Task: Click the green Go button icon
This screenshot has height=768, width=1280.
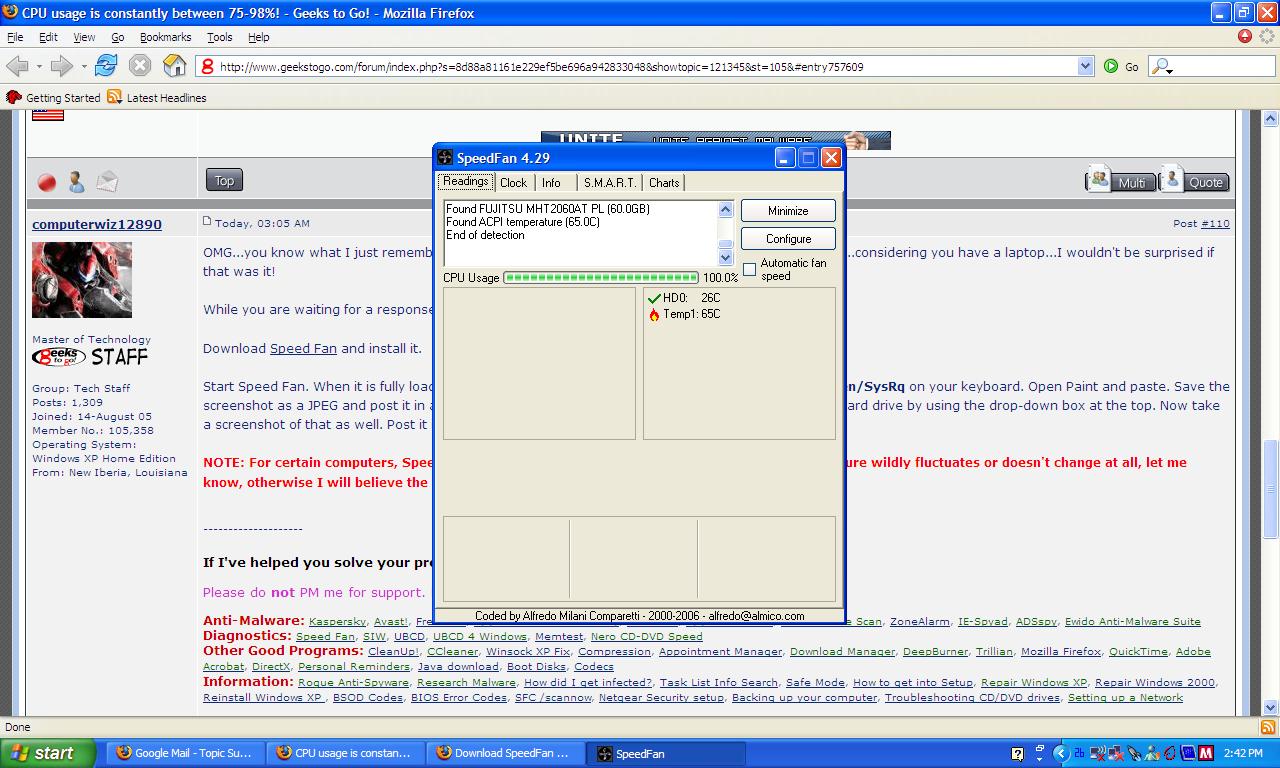Action: pos(1111,66)
